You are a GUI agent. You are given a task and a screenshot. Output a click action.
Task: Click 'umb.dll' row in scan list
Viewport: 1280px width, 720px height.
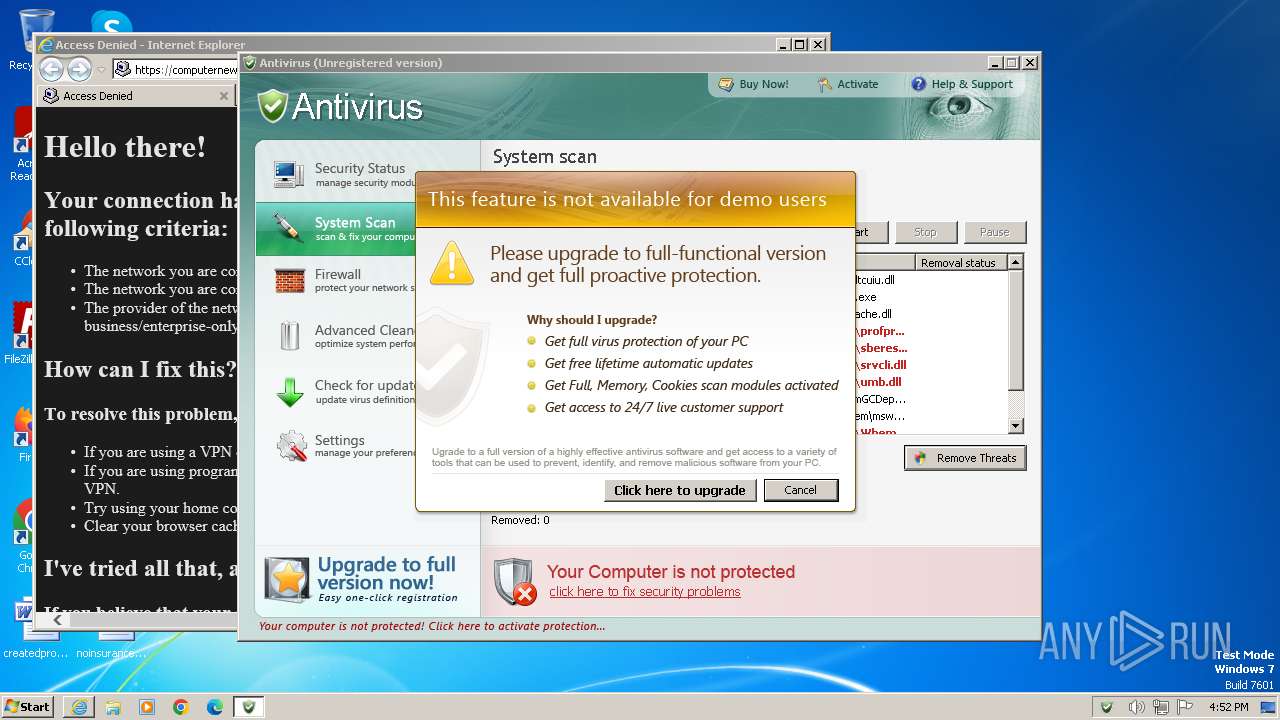[x=881, y=382]
